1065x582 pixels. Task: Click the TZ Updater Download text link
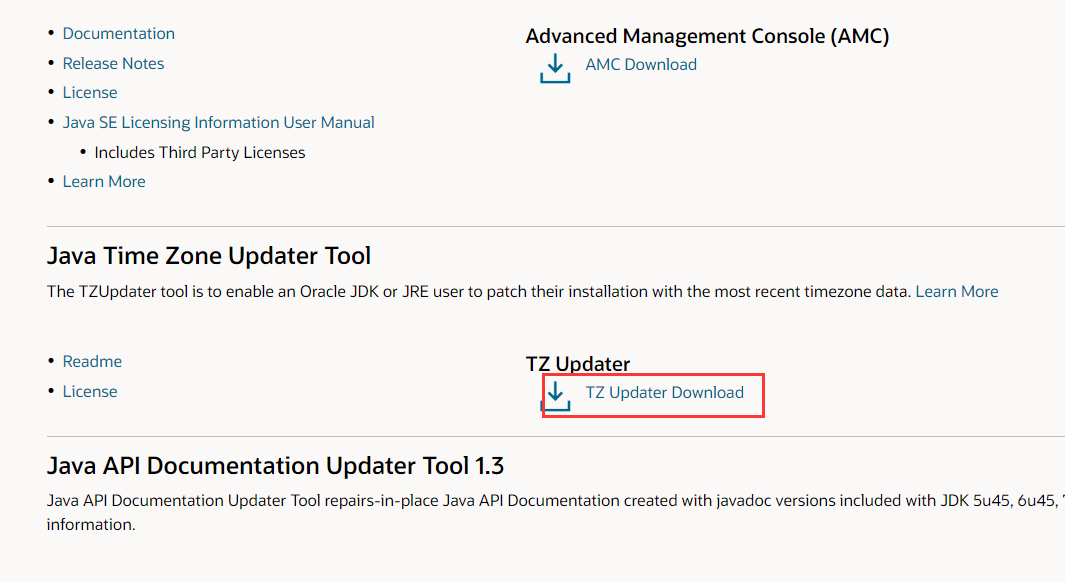pos(664,393)
